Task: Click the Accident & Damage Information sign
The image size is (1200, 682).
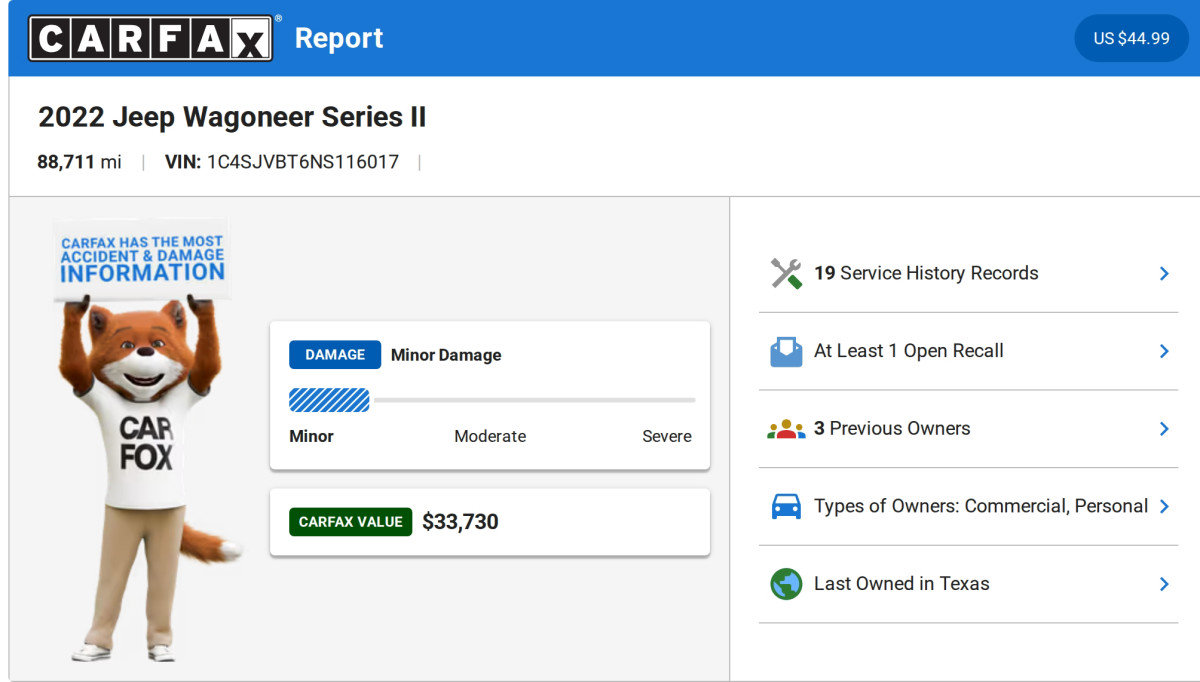Action: [142, 258]
